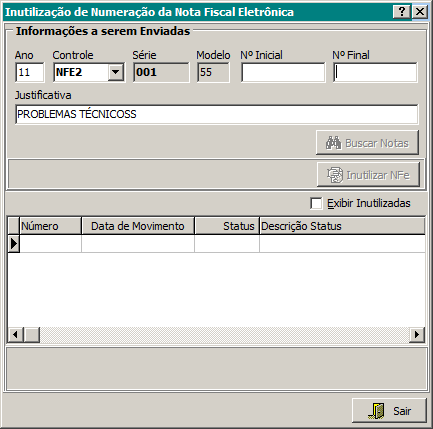Enable the Exibir Inutilizadas checkbox

[316, 203]
